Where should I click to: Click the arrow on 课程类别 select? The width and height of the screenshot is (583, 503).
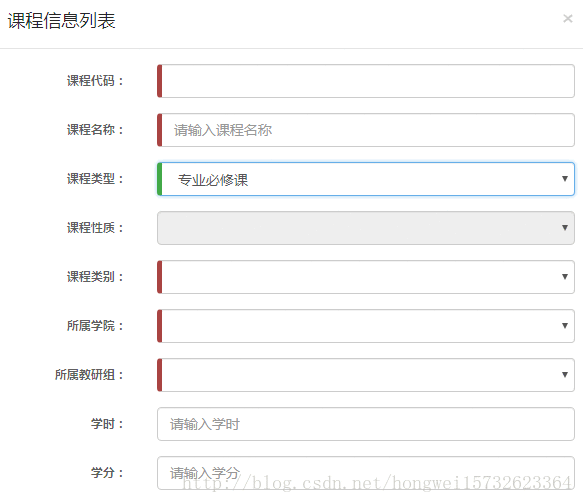565,277
